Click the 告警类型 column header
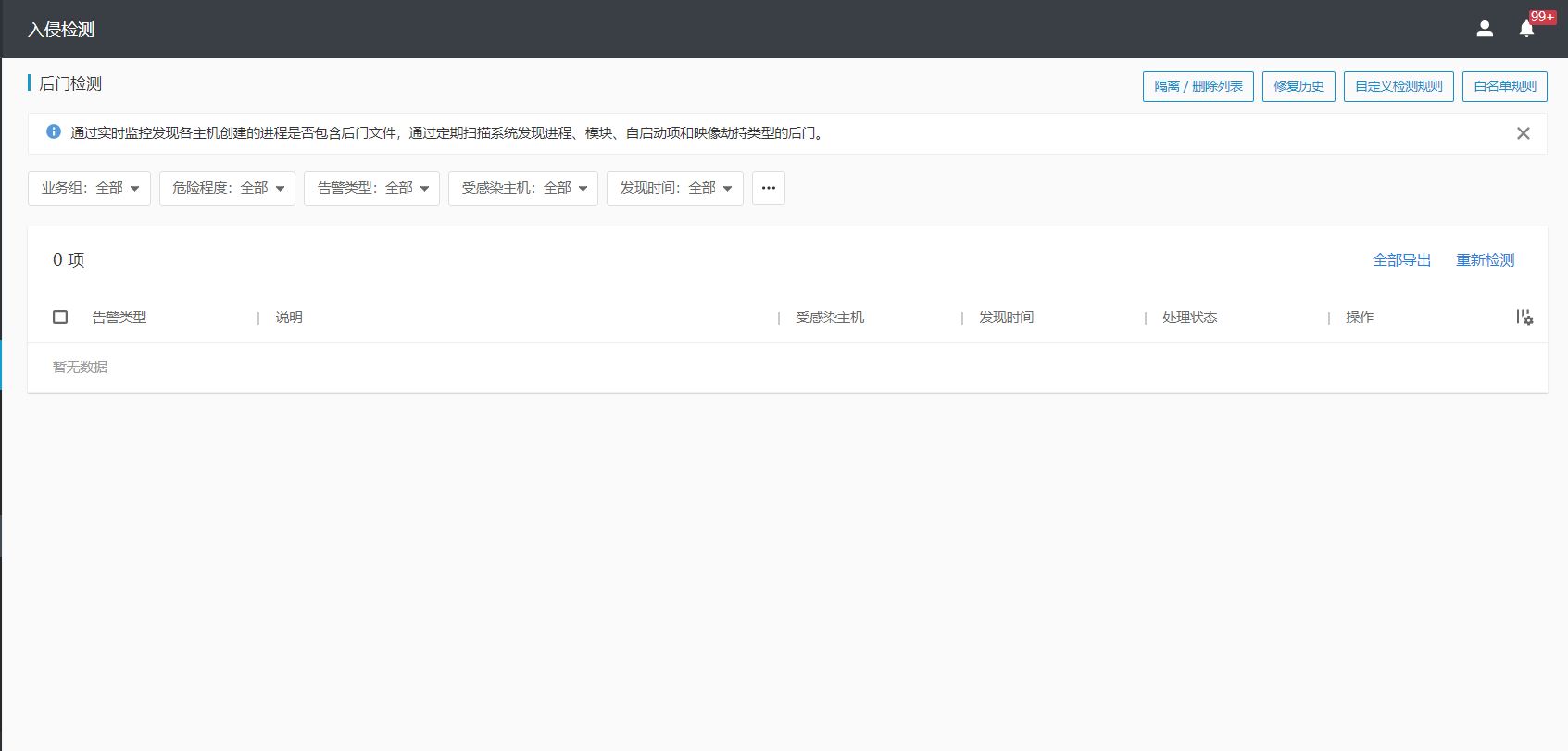This screenshot has height=751, width=1568. [x=119, y=318]
